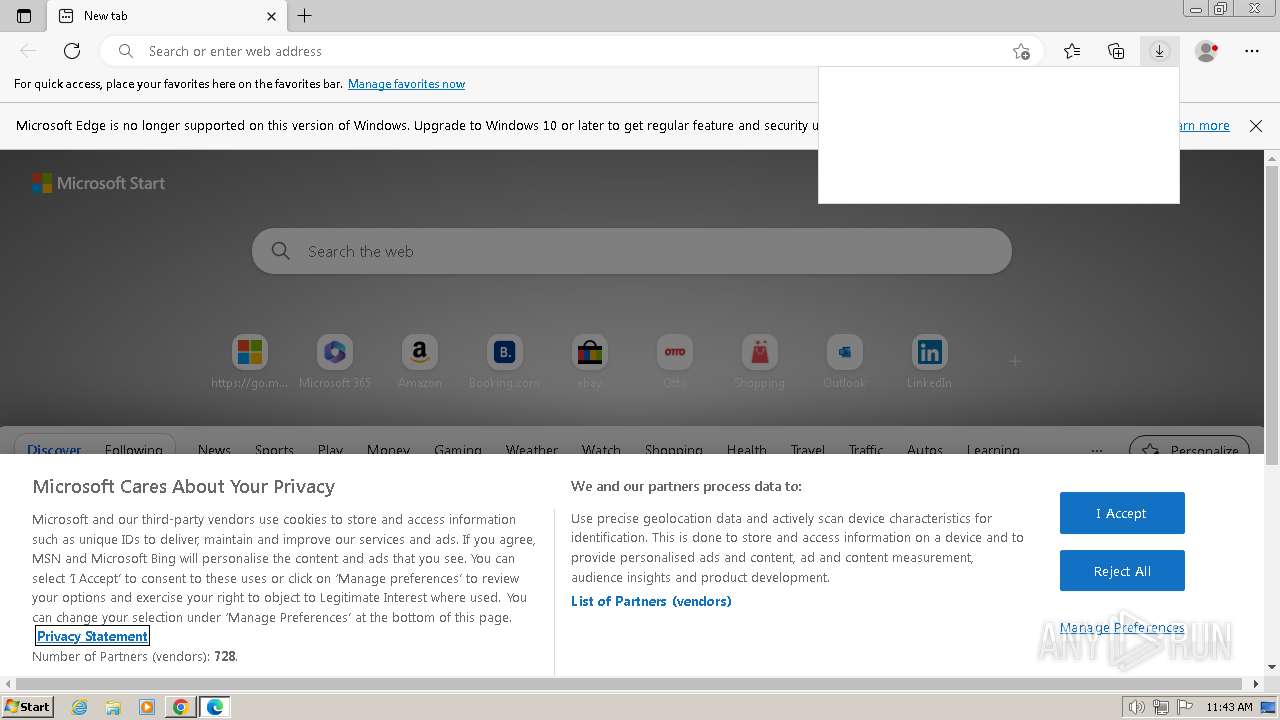The width and height of the screenshot is (1280, 720).
Task: Click the system clock 11:43 AM
Action: [1229, 707]
